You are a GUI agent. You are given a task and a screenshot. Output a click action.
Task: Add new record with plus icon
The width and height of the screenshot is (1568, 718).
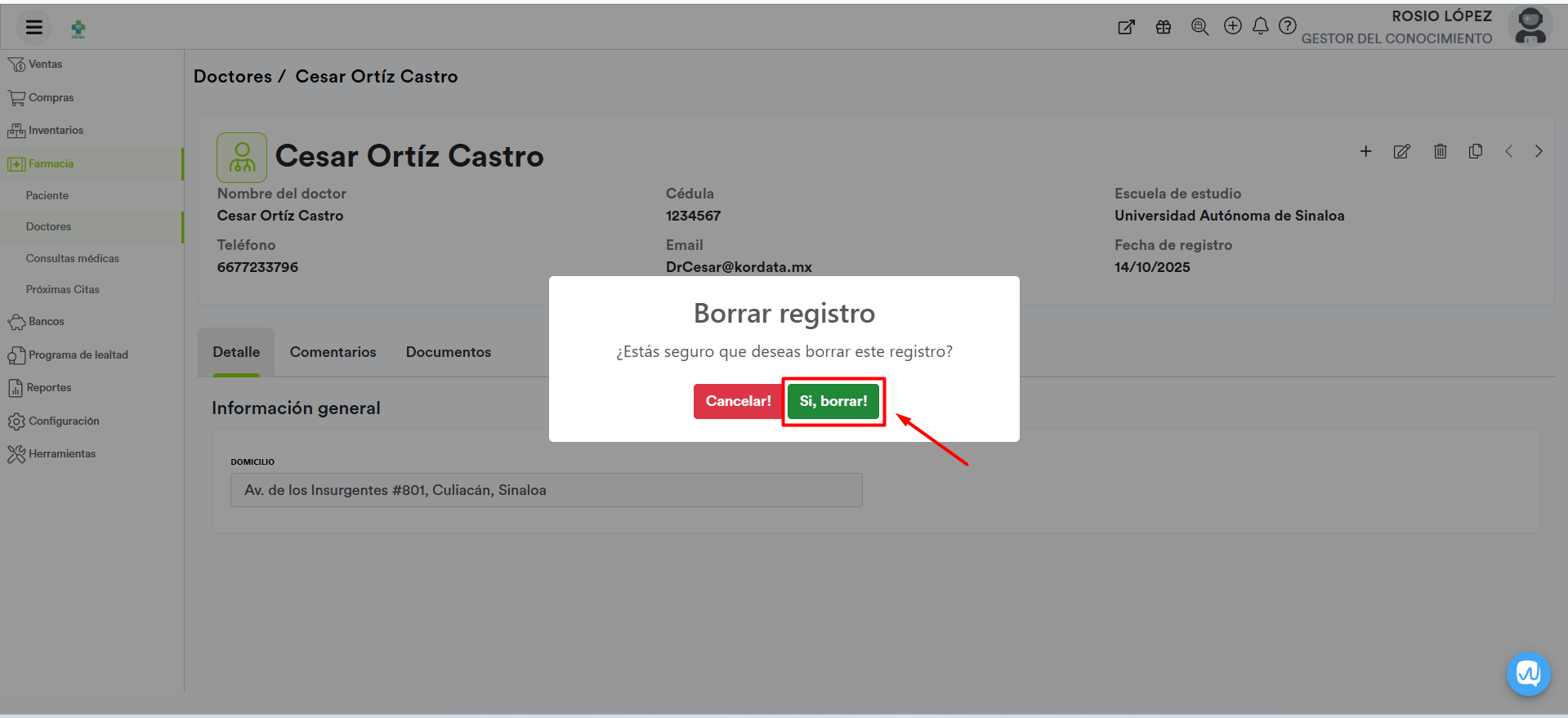click(x=1365, y=151)
